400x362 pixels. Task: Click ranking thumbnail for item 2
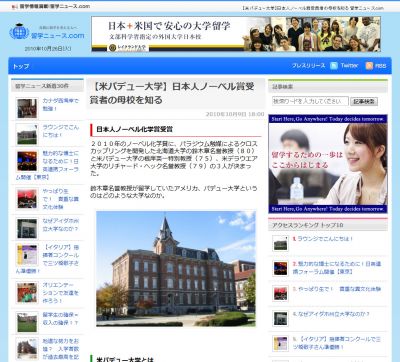point(280,268)
